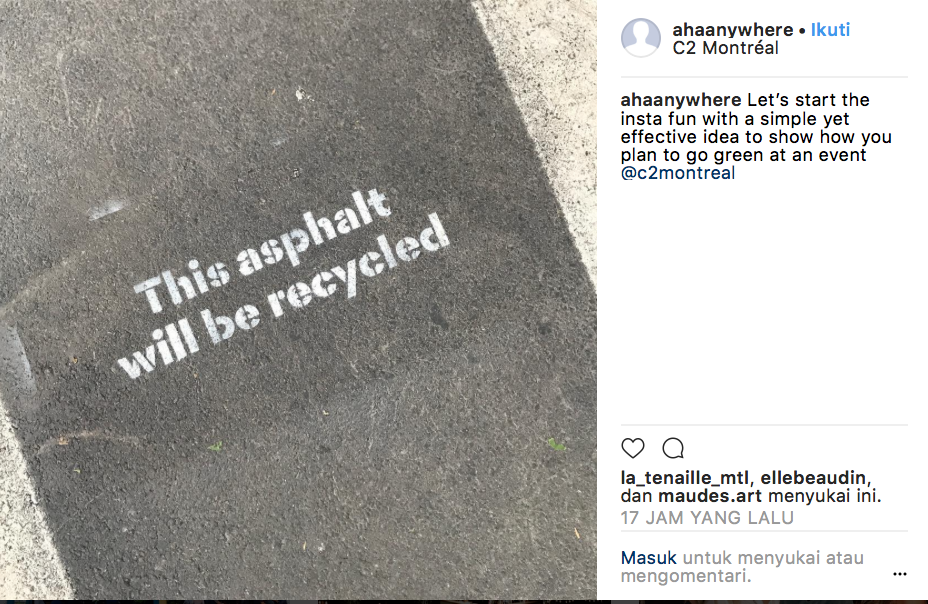Open the 17 JAM YANG LALU timestamp
Image resolution: width=928 pixels, height=604 pixels.
(x=707, y=518)
